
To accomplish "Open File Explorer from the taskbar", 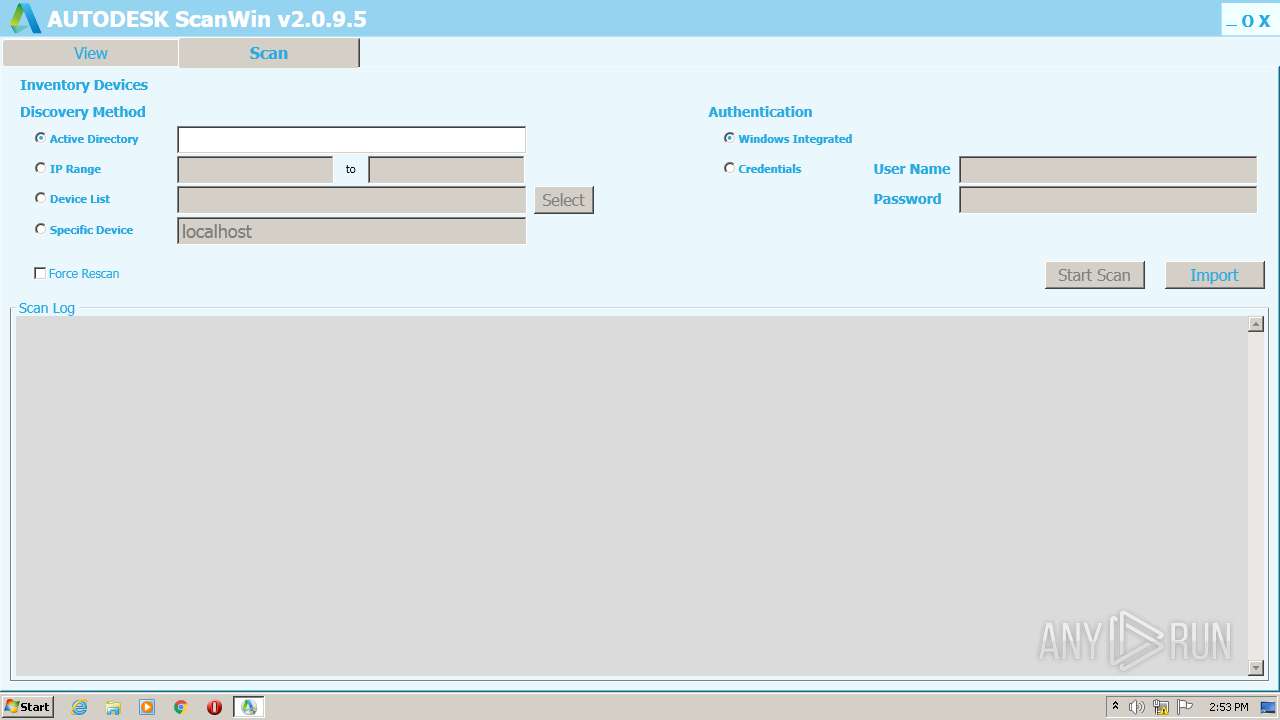I will coord(113,707).
